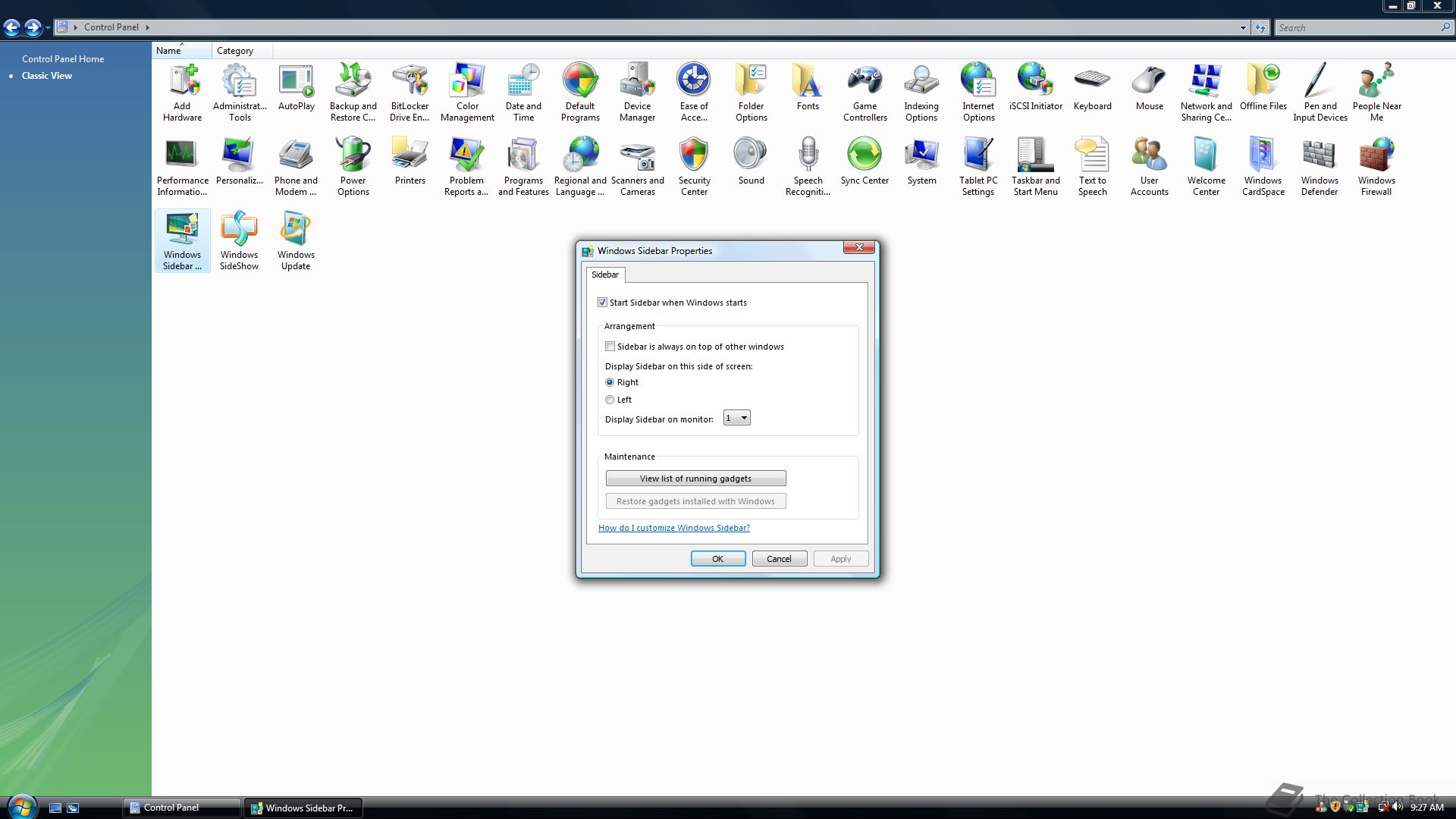This screenshot has height=819, width=1456.
Task: Click the Sidebar tab
Action: point(605,275)
